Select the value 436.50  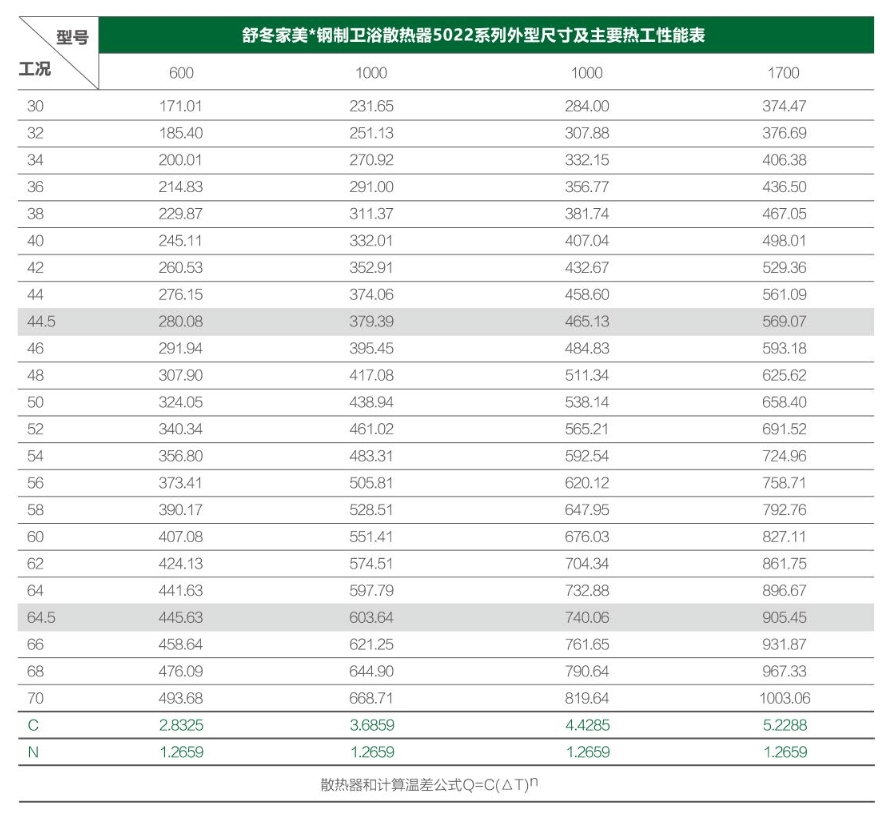pyautogui.click(x=784, y=187)
